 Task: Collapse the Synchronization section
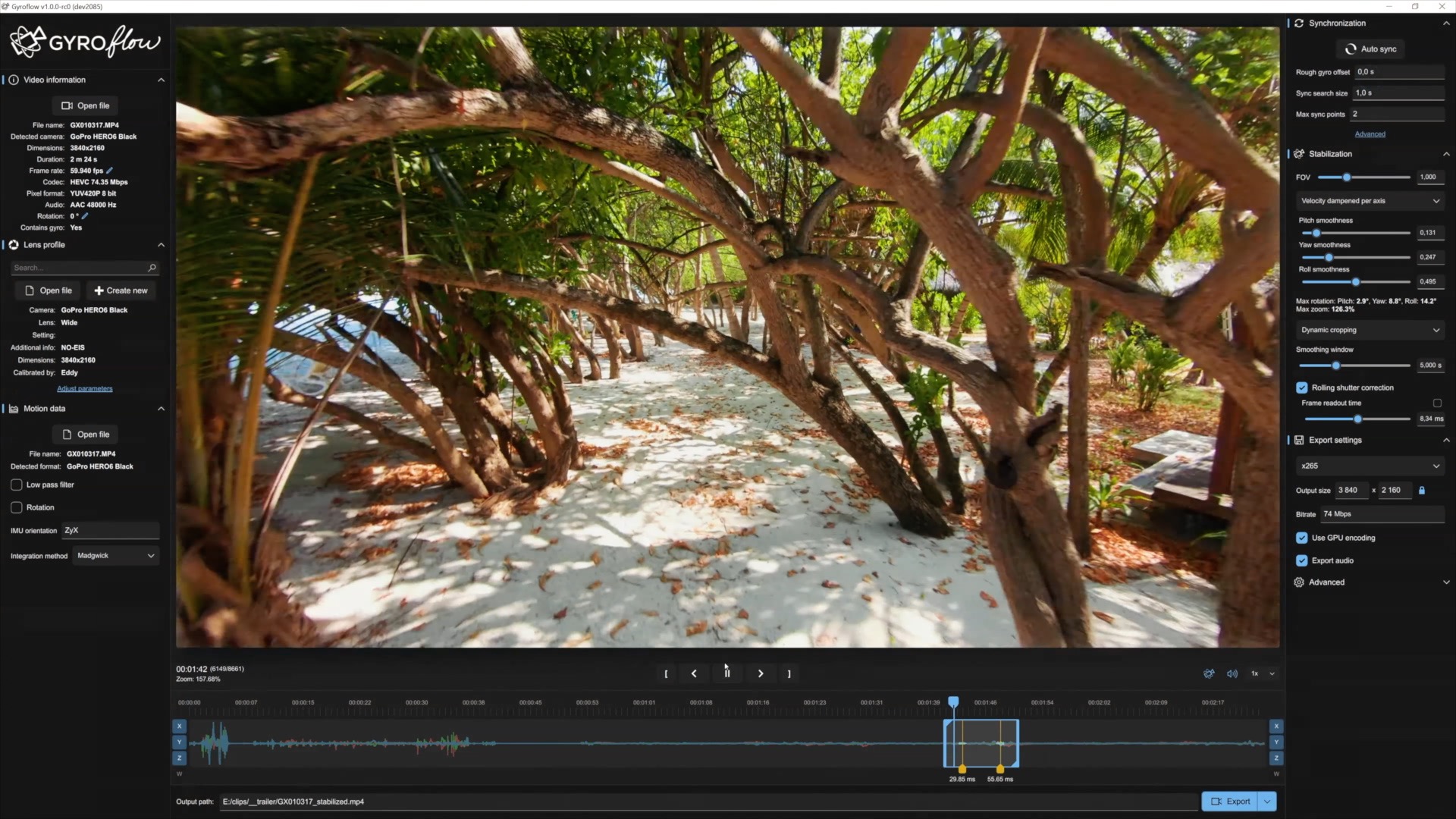coord(1446,24)
